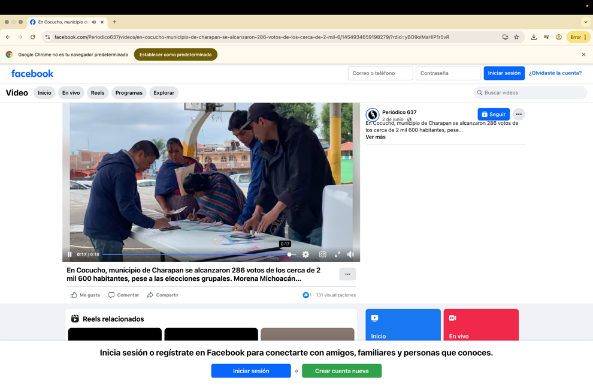Open more options next to Seguir

click(518, 114)
